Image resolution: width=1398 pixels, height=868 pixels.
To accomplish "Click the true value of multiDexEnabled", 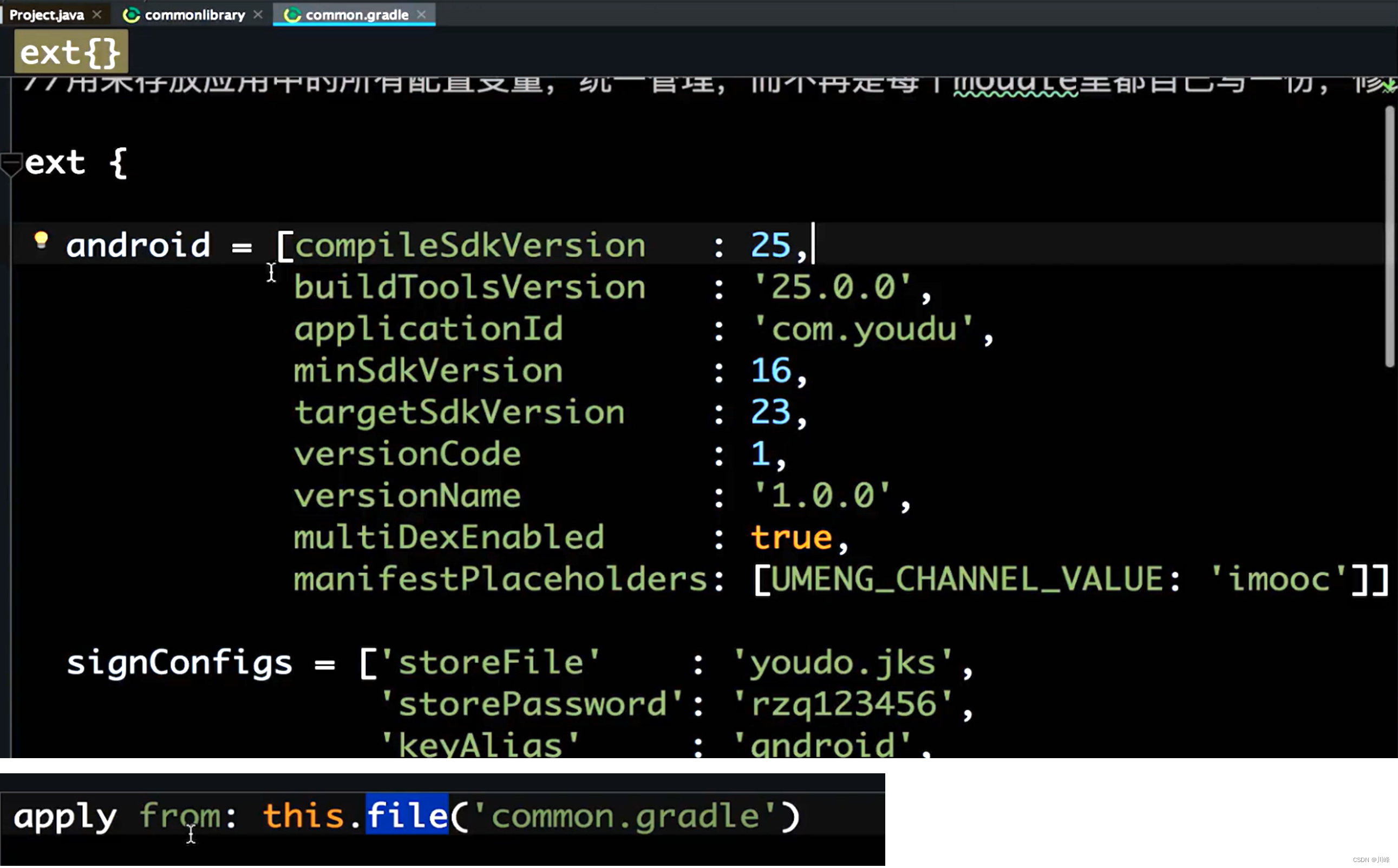I will click(x=792, y=538).
